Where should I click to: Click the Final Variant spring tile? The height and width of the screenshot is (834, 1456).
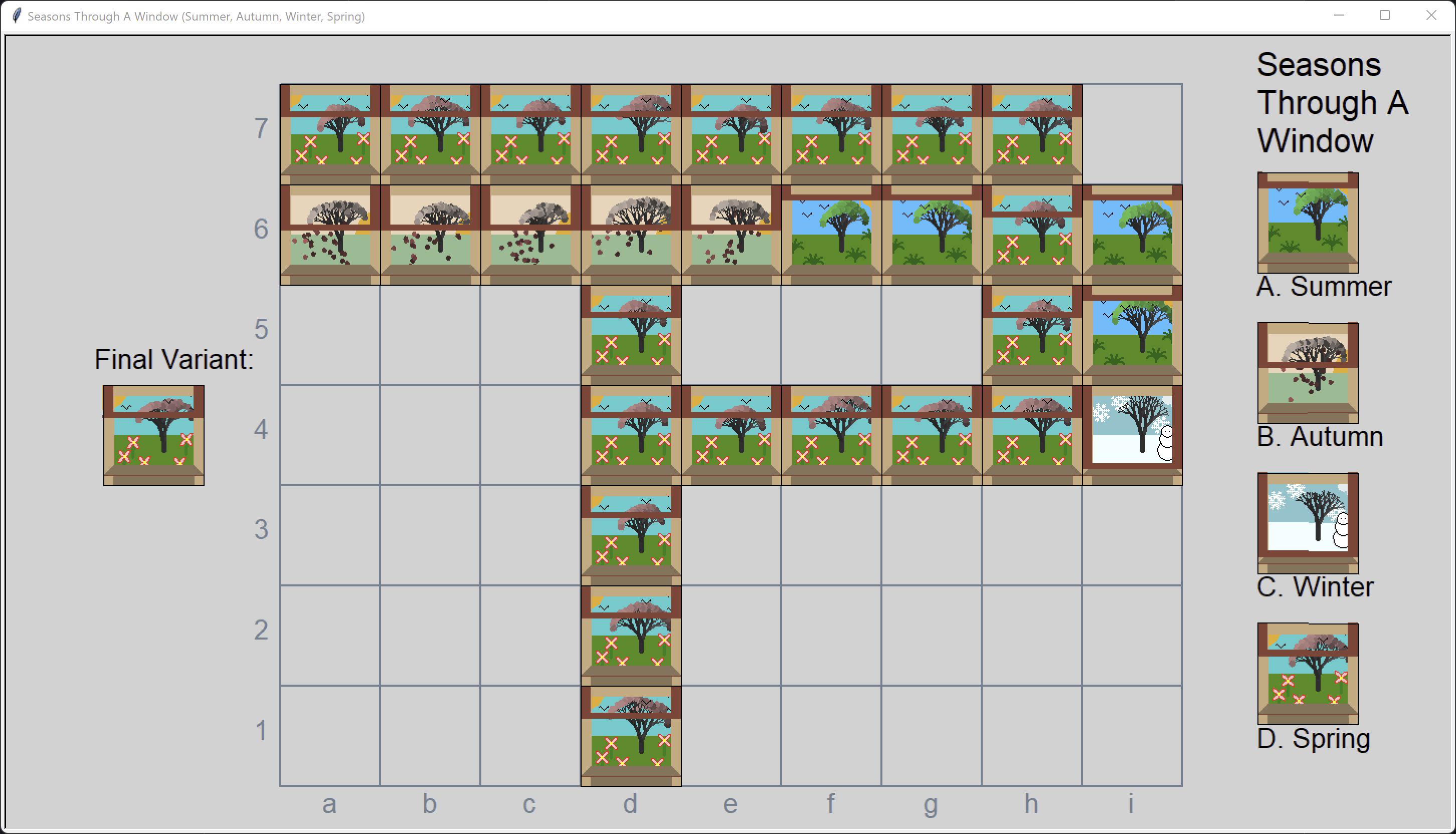153,436
